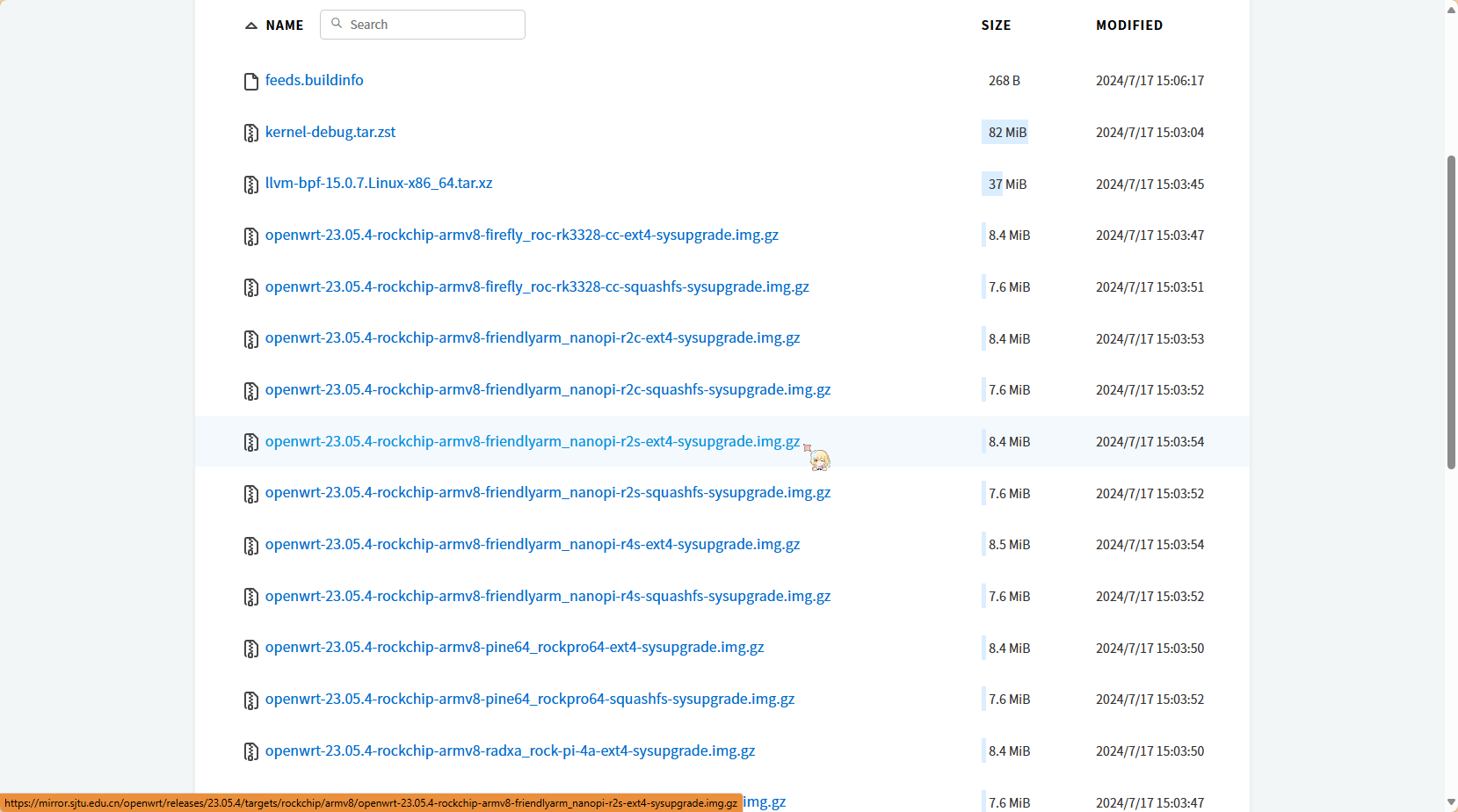Download kernel-debug.tar.zst
The width and height of the screenshot is (1458, 812).
point(330,132)
